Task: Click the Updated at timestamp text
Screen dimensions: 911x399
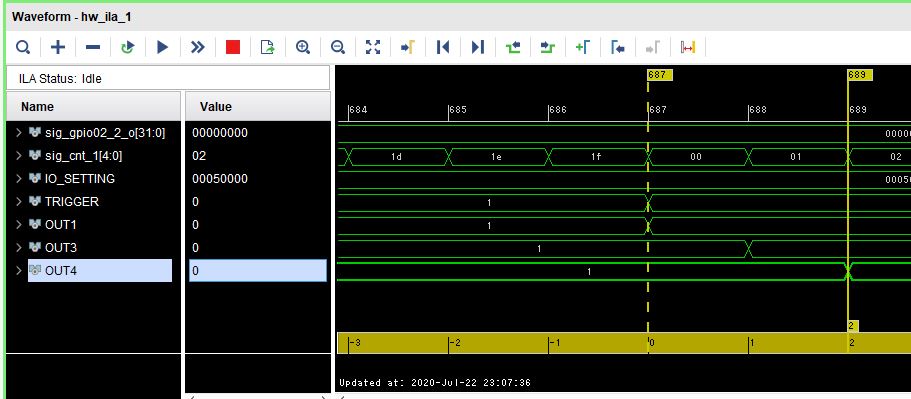Action: [435, 383]
